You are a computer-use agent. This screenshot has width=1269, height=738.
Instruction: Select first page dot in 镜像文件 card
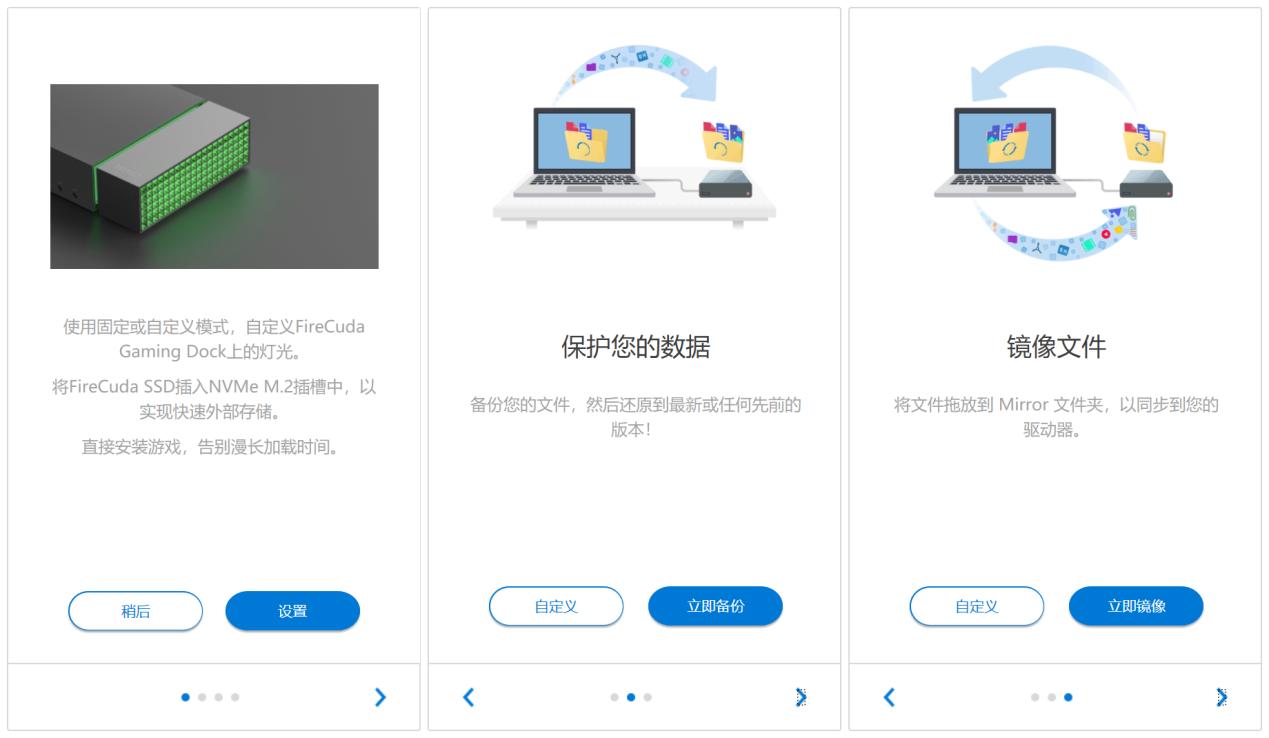[x=1035, y=697]
